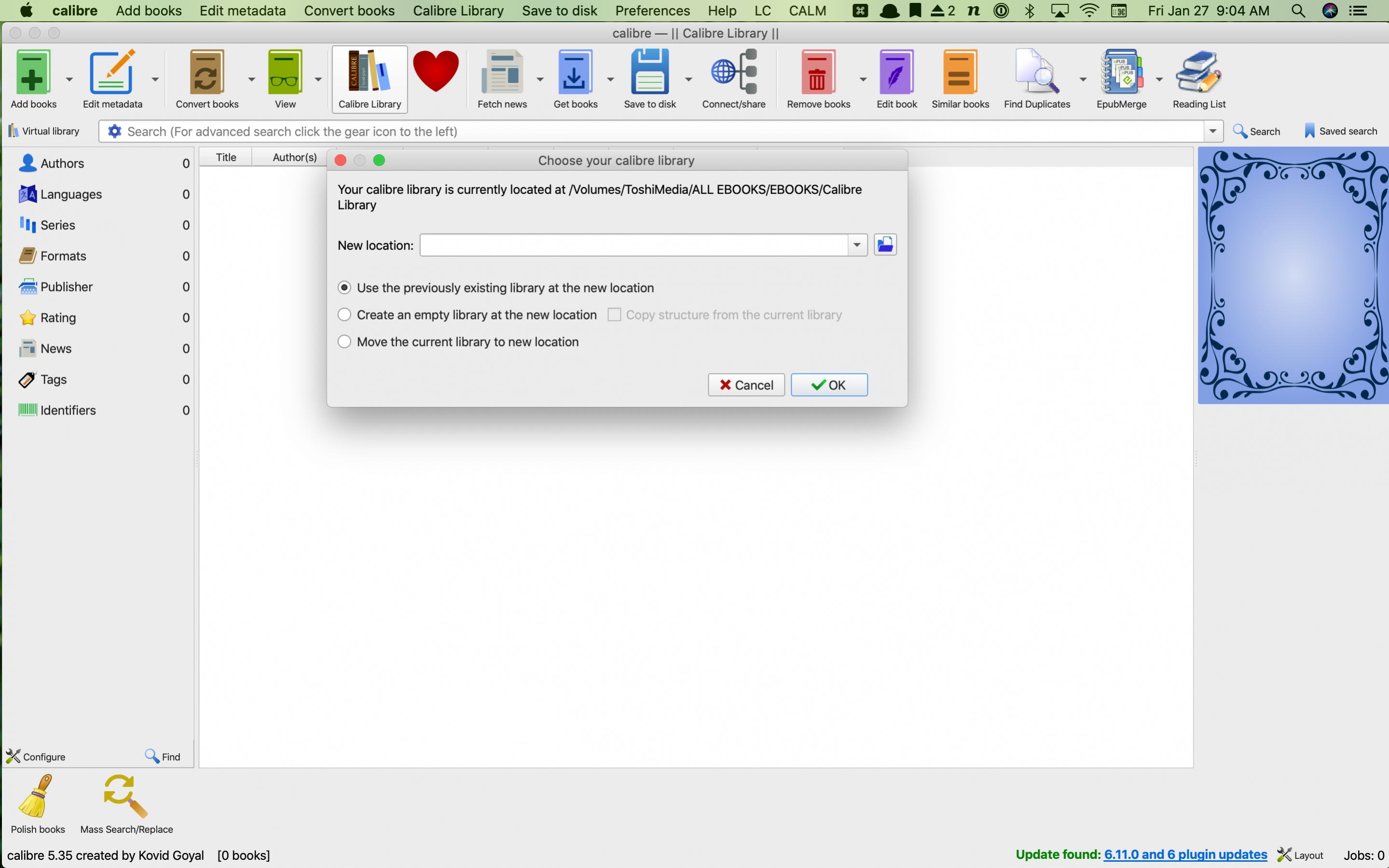Select Move the current library option
The image size is (1389, 868).
[344, 342]
